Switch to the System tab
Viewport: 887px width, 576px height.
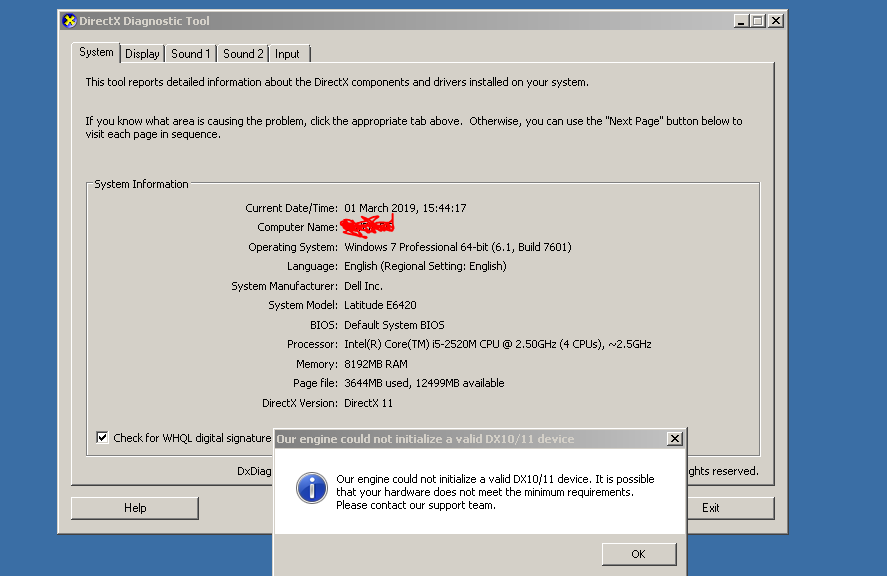tap(96, 52)
